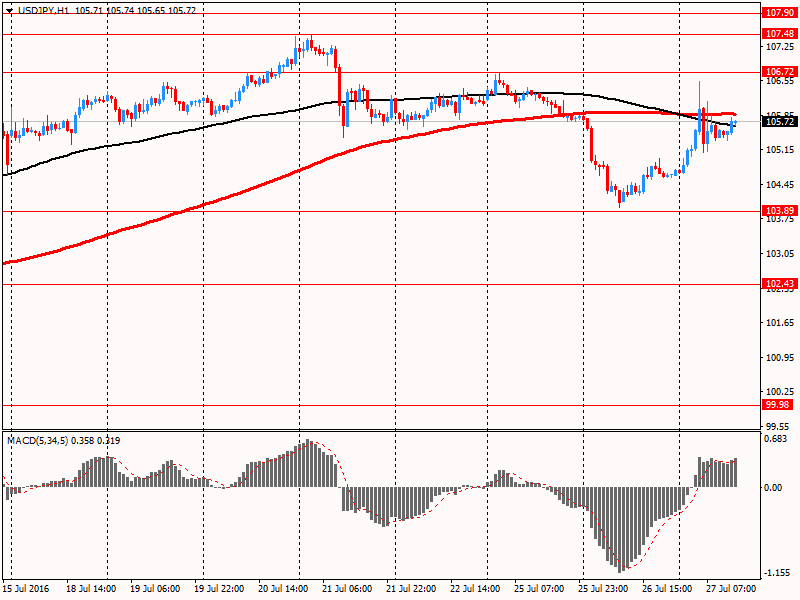800x600 pixels.
Task: Click the 22 Jul 14:00 time label
Action: tap(475, 588)
